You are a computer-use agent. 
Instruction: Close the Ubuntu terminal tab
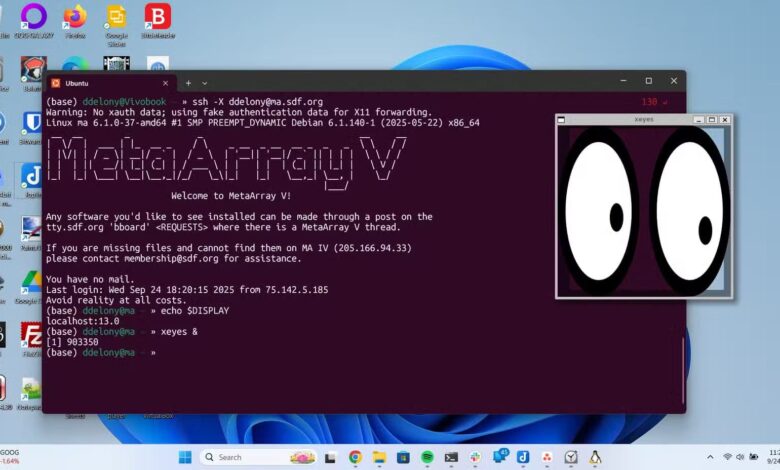(x=166, y=83)
